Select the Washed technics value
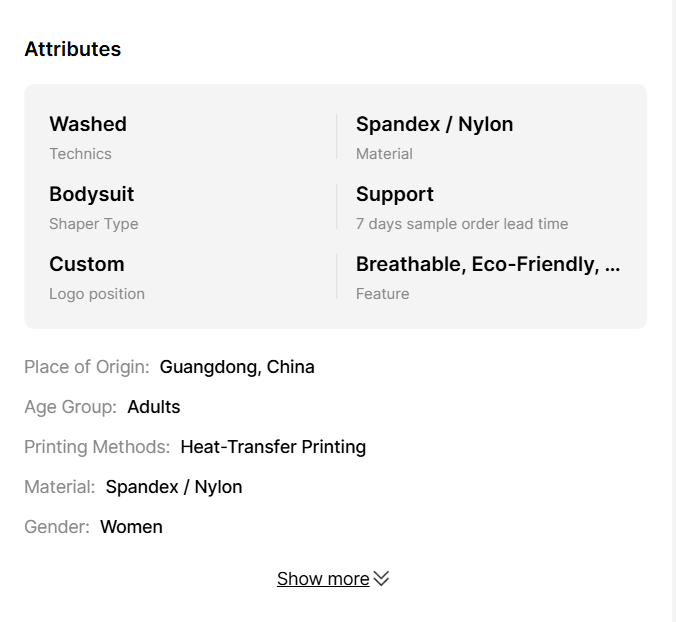The width and height of the screenshot is (676, 622). tap(88, 124)
